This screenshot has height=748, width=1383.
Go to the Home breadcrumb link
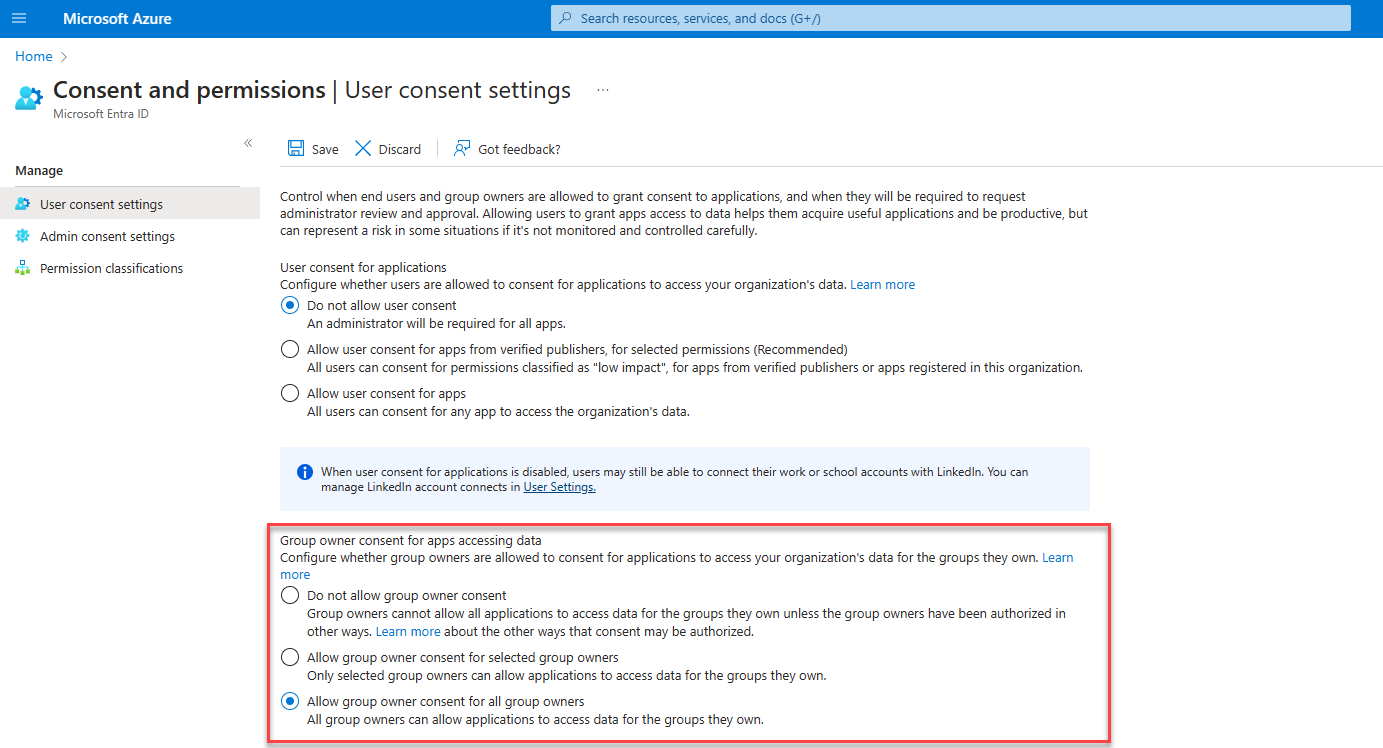[33, 56]
